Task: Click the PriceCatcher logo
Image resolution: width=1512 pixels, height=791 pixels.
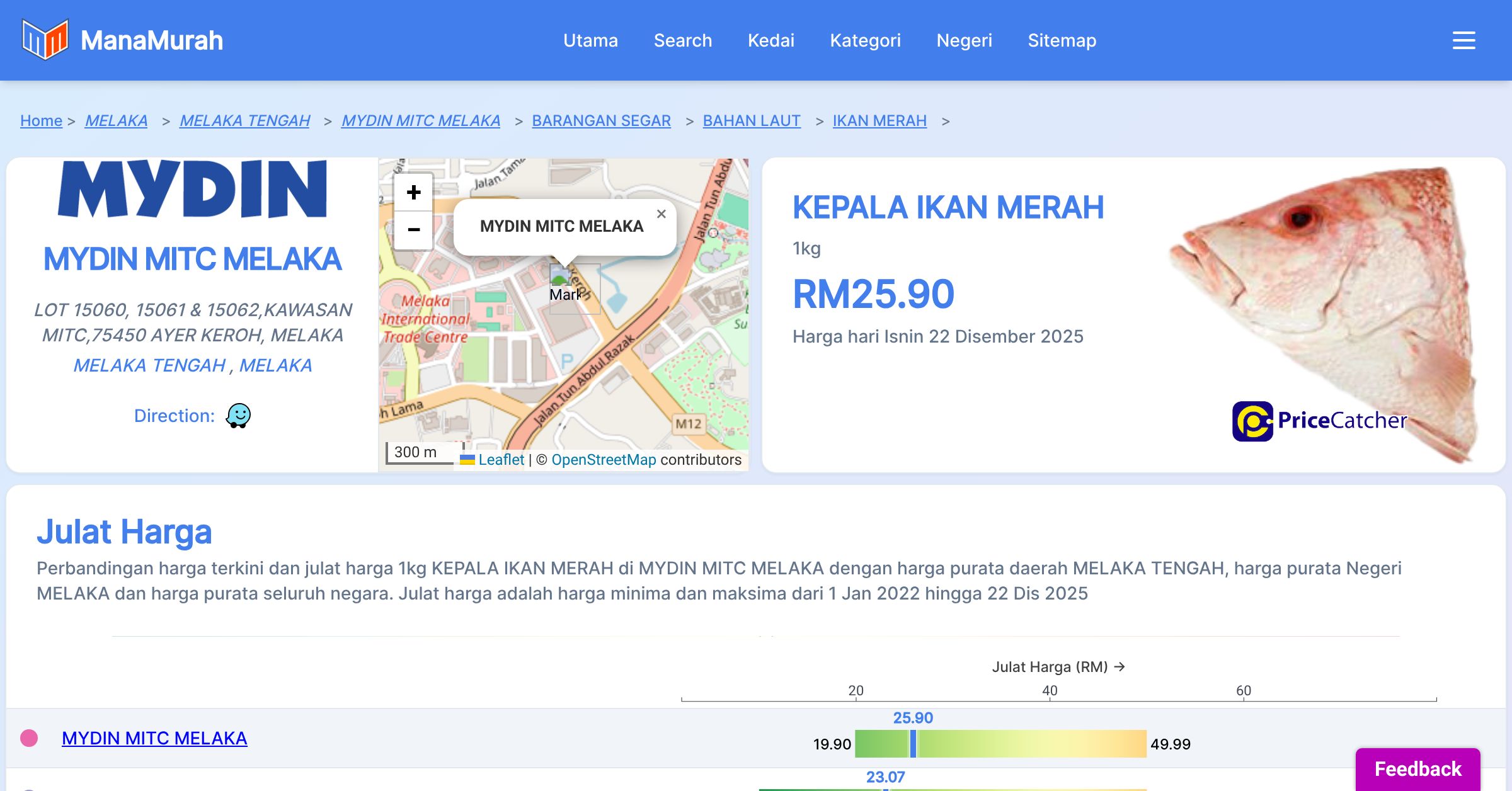Action: click(1319, 421)
